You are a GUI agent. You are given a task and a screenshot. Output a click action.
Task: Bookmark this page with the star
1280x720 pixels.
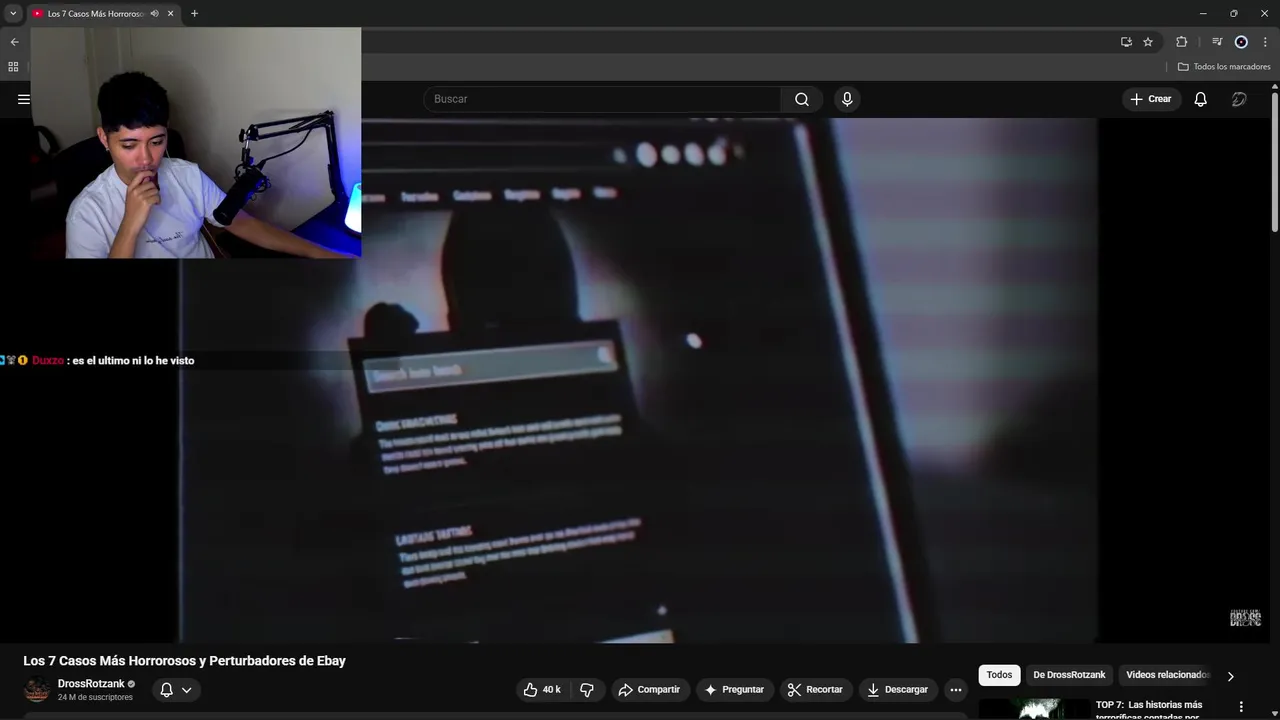[x=1148, y=42]
